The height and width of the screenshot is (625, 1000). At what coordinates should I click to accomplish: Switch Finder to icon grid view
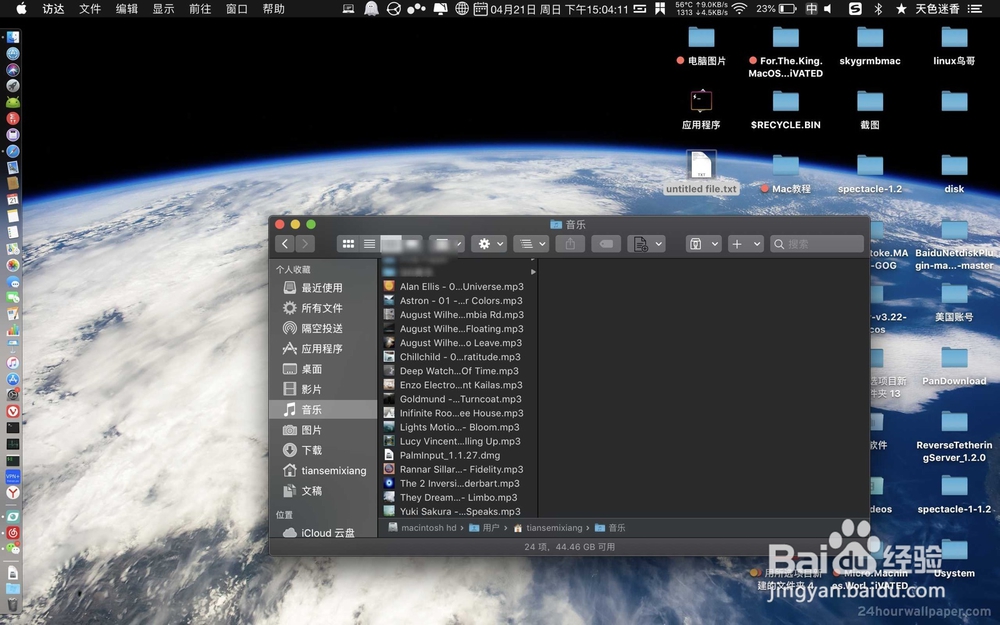[x=348, y=244]
